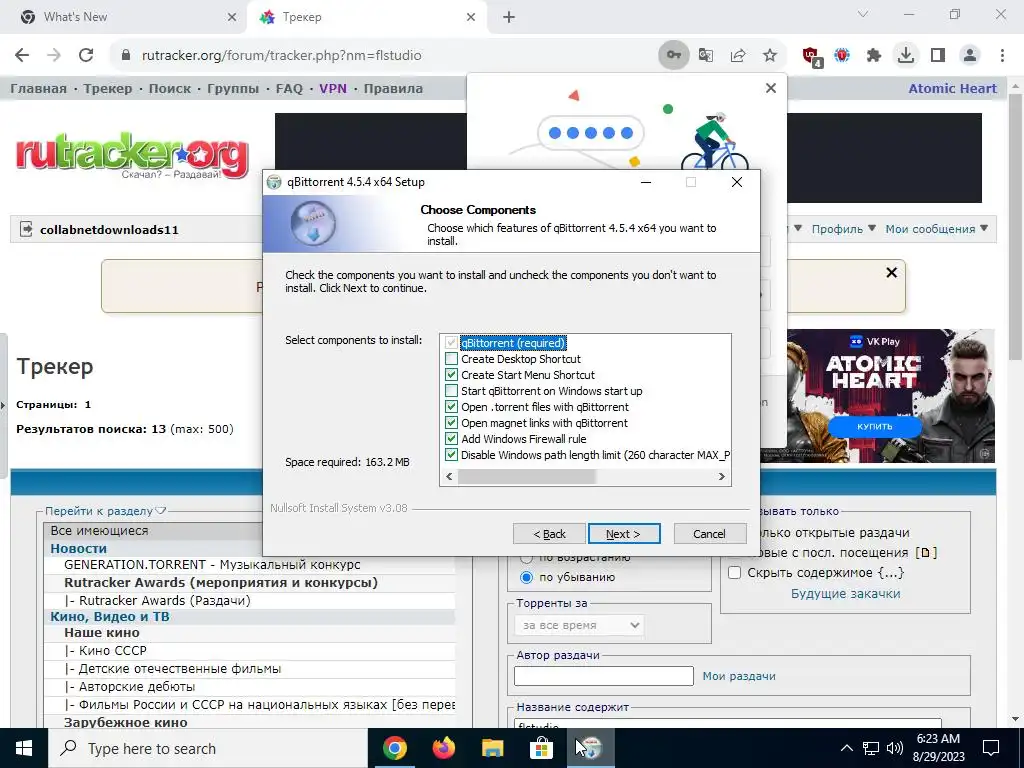Open the Мои раздачи link
Viewport: 1024px width, 768px height.
[739, 676]
